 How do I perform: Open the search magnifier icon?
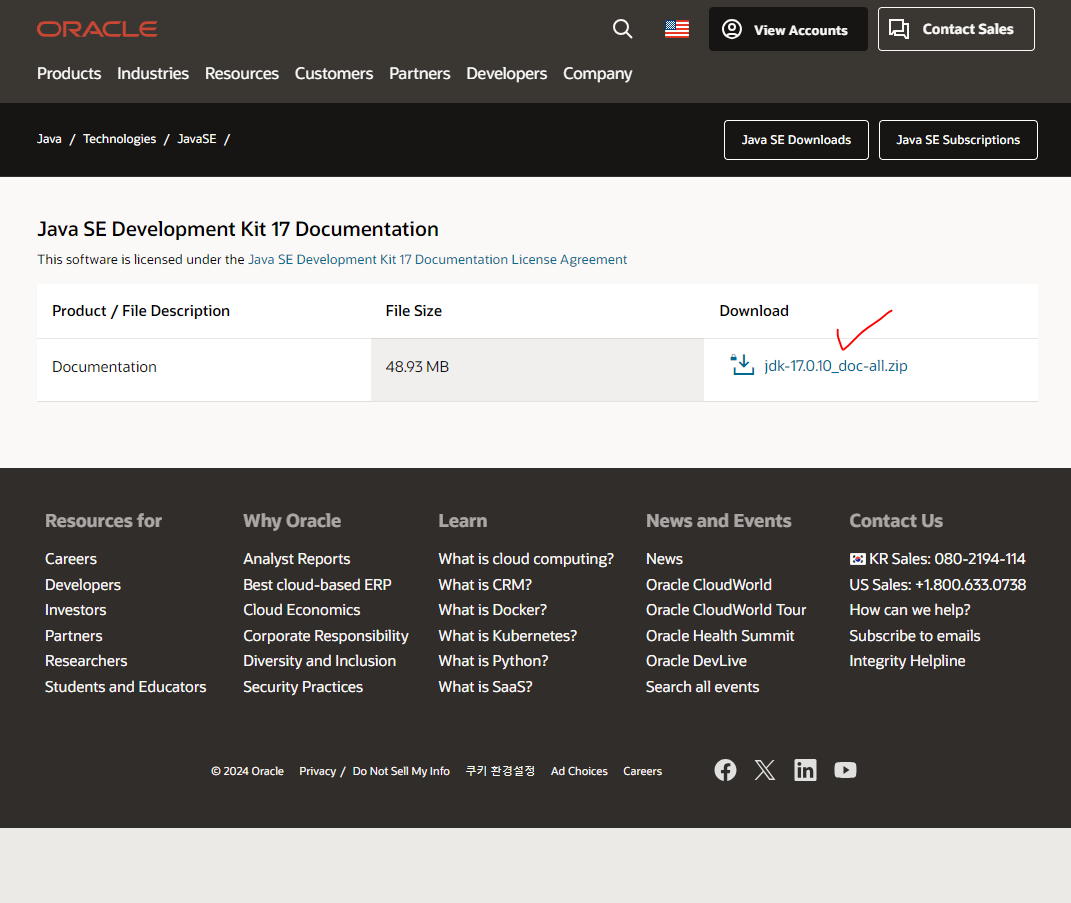pos(622,29)
